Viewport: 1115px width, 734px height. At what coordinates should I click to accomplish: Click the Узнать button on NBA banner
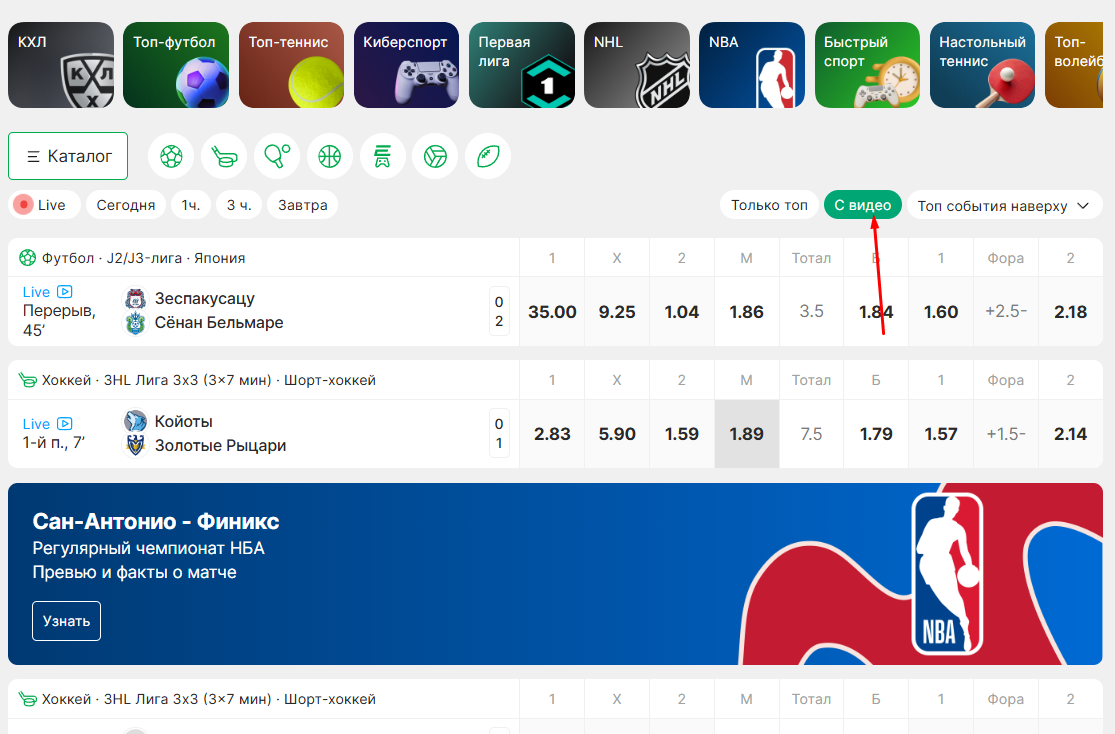coord(66,621)
